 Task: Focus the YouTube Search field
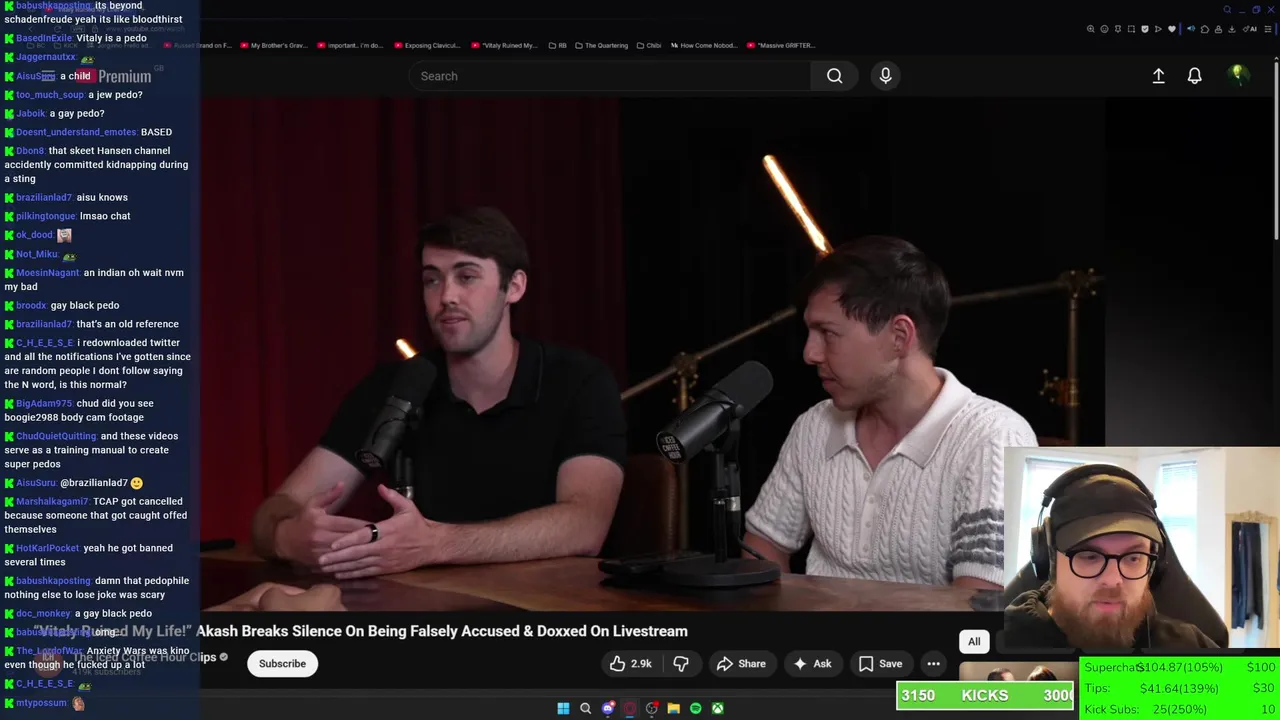click(x=610, y=76)
